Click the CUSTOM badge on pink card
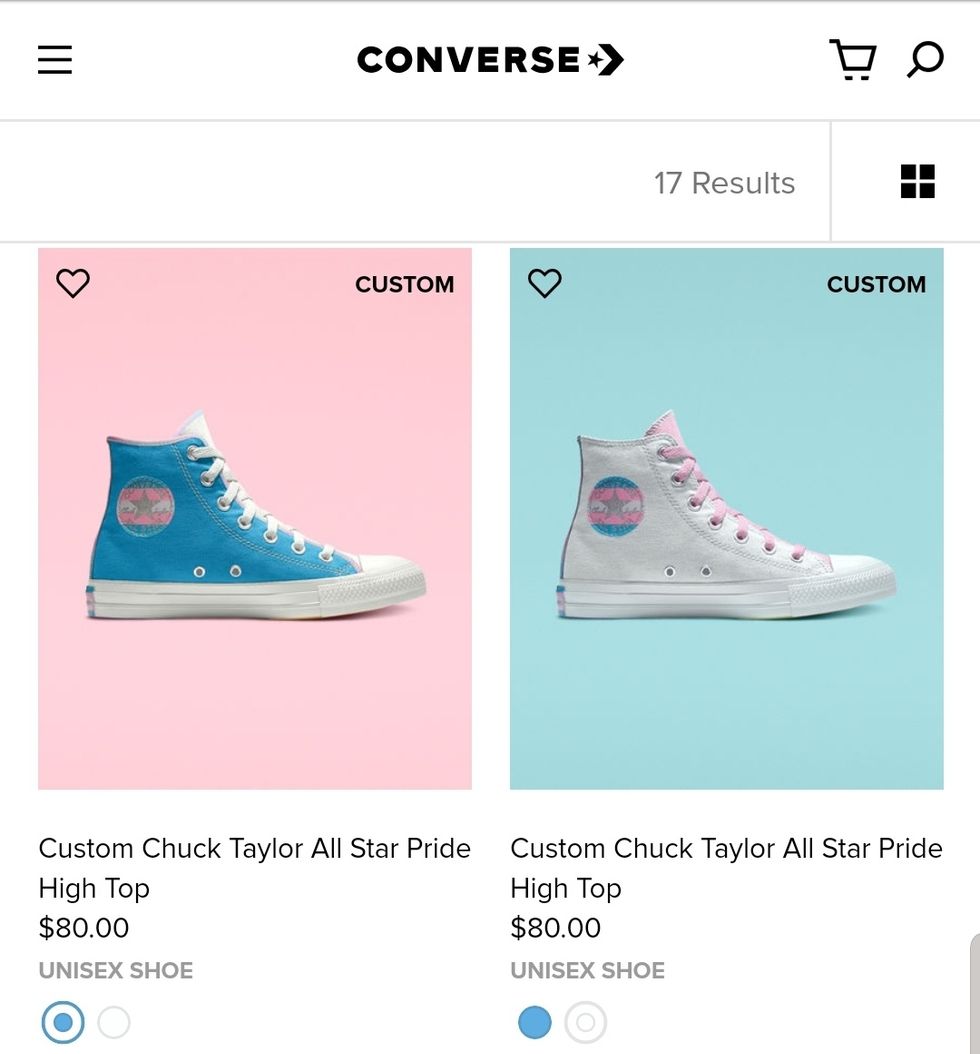Image resolution: width=980 pixels, height=1054 pixels. tap(404, 285)
